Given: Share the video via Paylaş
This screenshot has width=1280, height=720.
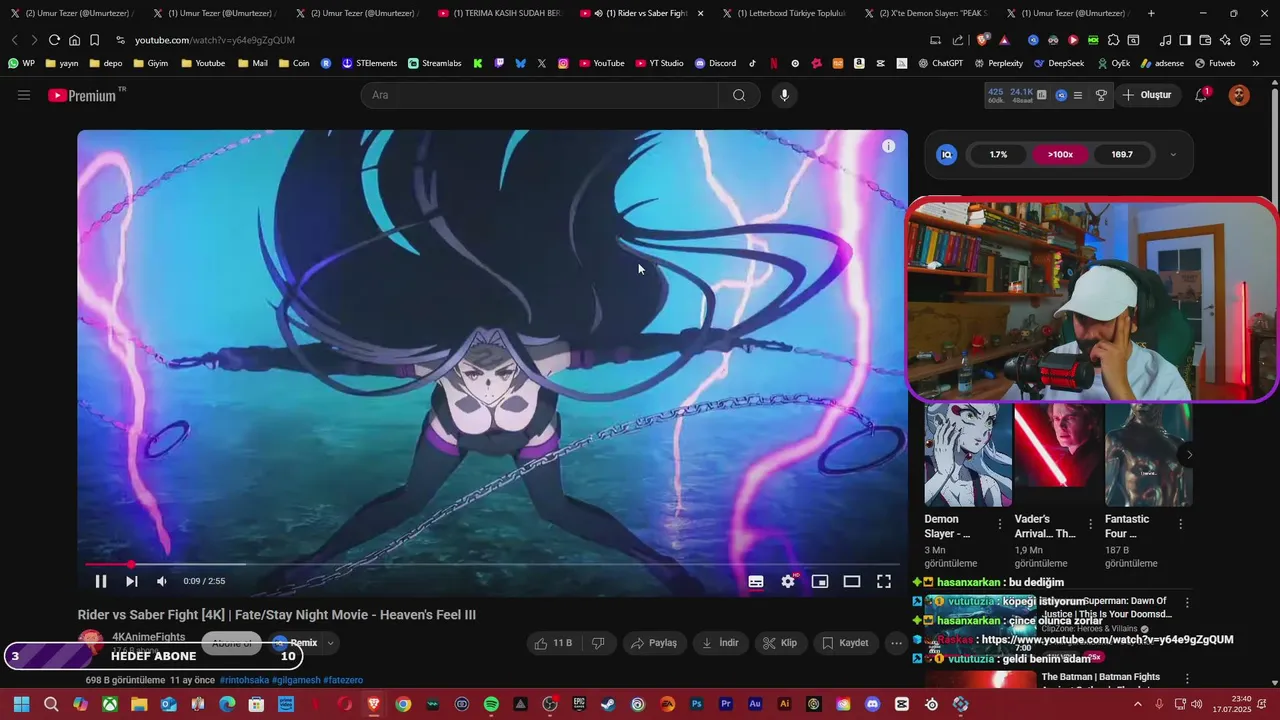Looking at the screenshot, I should coord(654,643).
